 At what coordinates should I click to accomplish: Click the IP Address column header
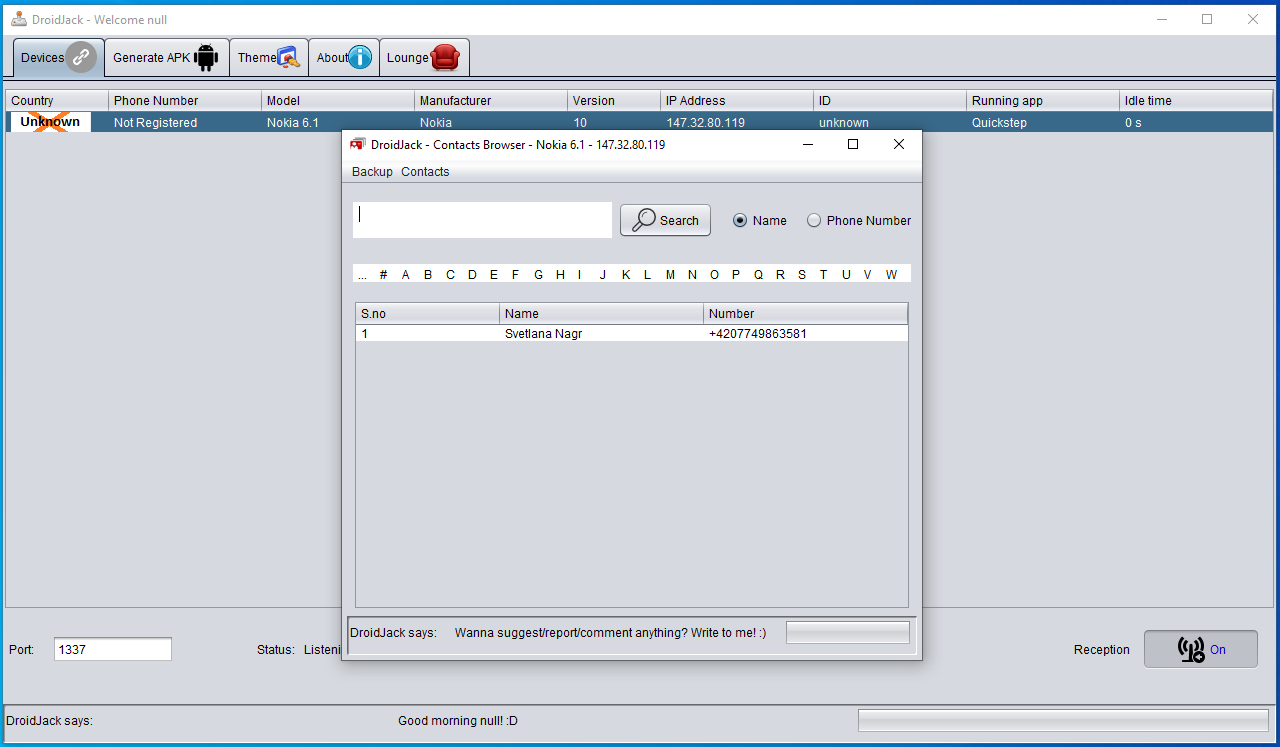(x=737, y=100)
